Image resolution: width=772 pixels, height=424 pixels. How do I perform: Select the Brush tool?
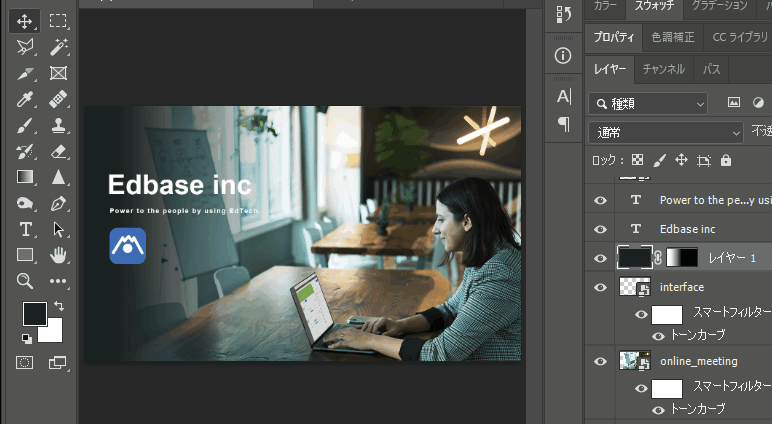[24, 126]
